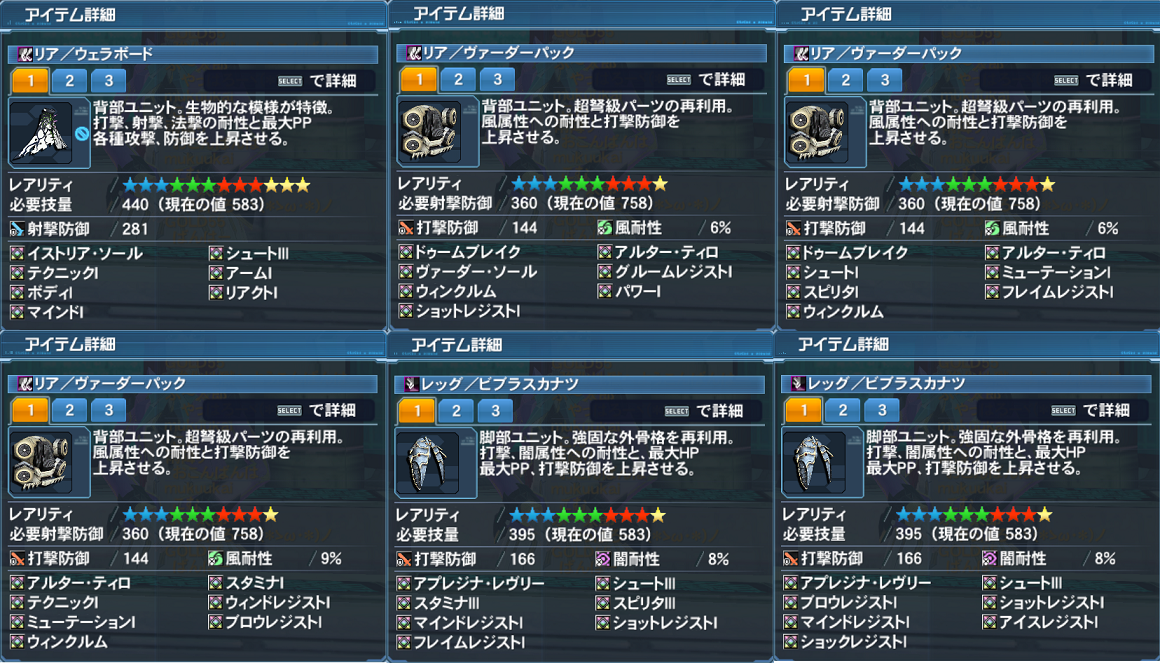
Task: Click the パワーI ability icon
Action: pyautogui.click(x=604, y=292)
